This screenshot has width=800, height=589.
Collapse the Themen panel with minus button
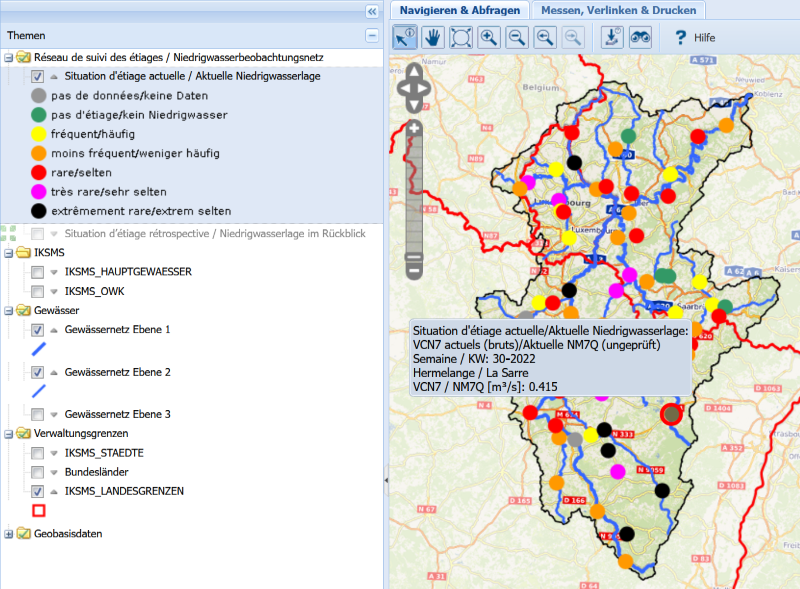pos(372,35)
